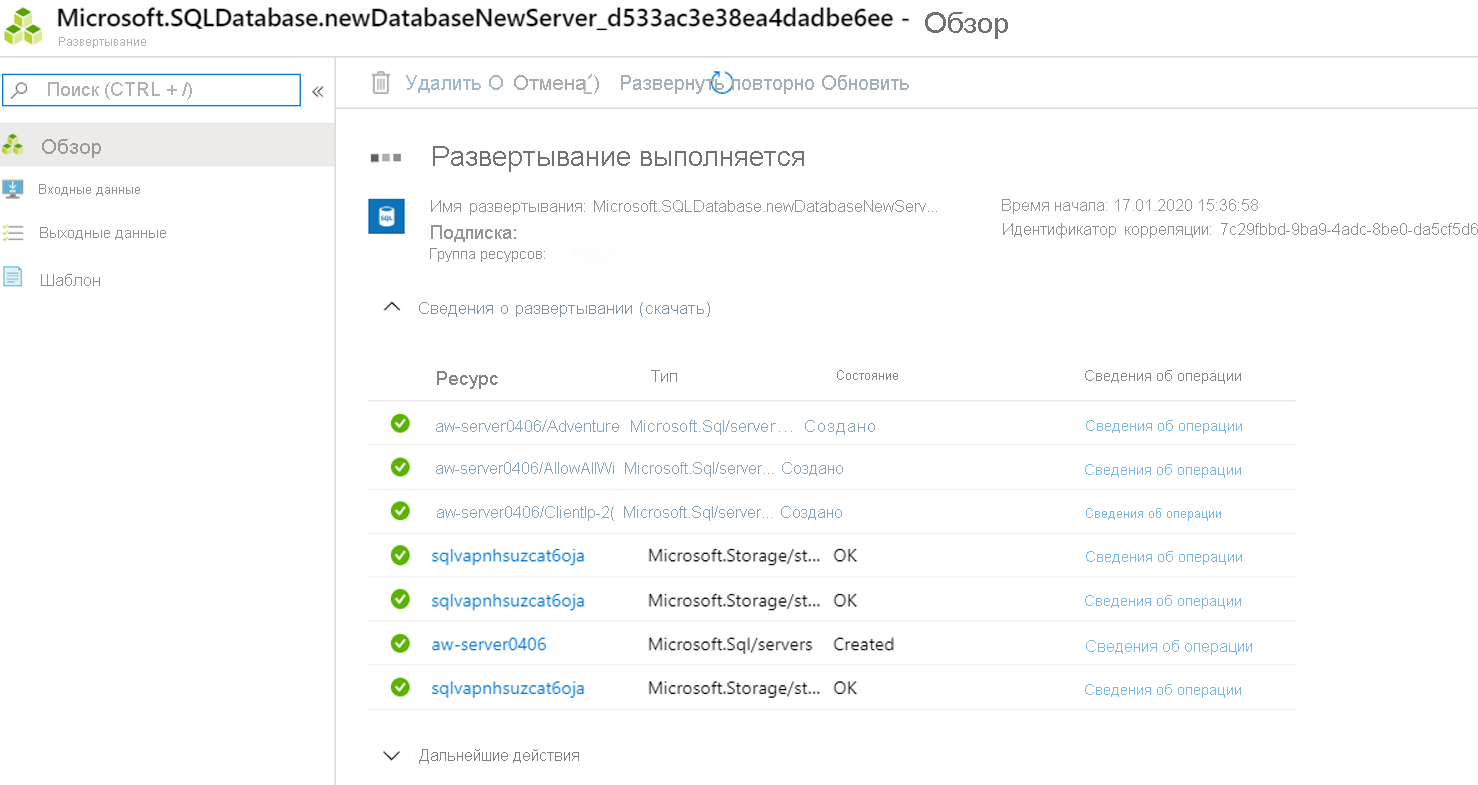Image resolution: width=1478 pixels, height=785 pixels.
Task: Click the Состояние column header
Action: [x=867, y=376]
